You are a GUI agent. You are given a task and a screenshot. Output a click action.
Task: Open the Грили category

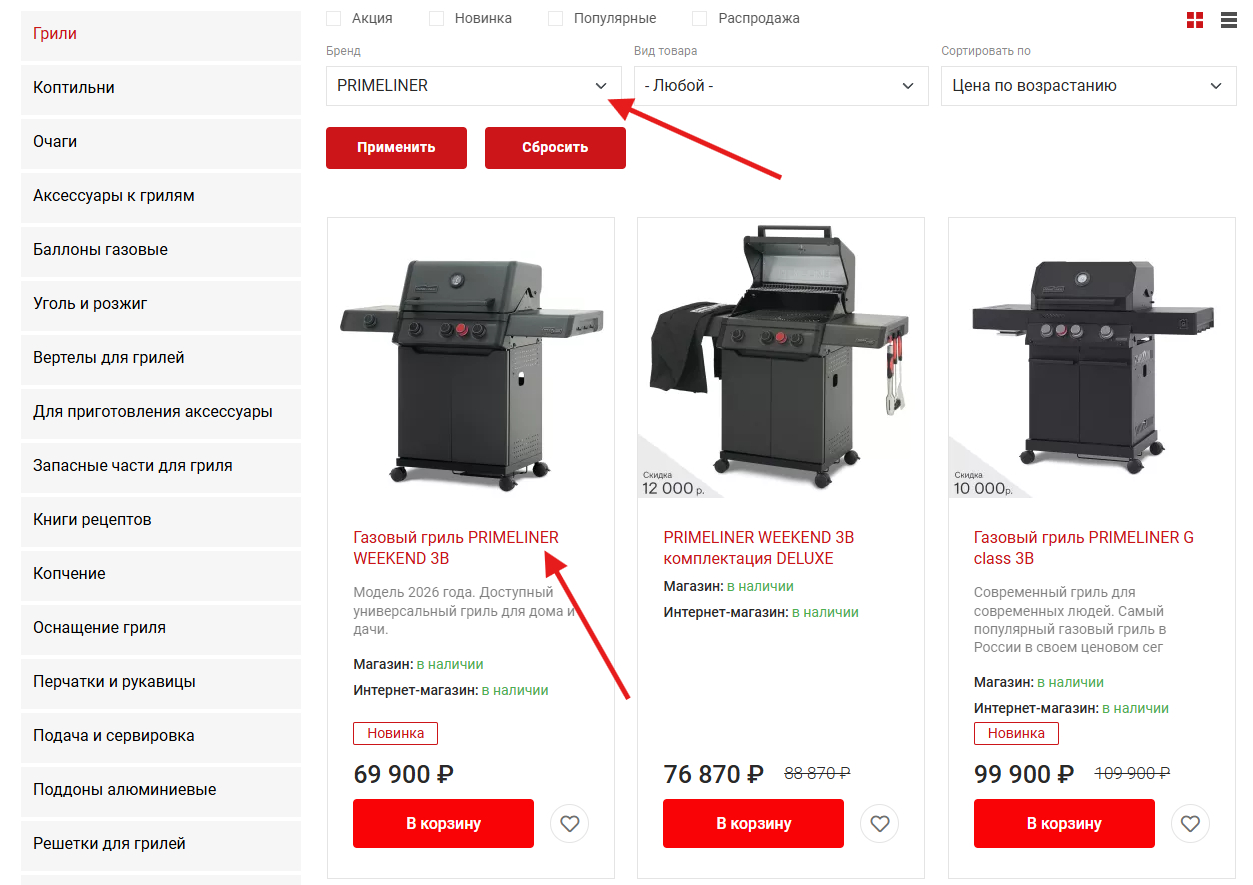point(161,35)
